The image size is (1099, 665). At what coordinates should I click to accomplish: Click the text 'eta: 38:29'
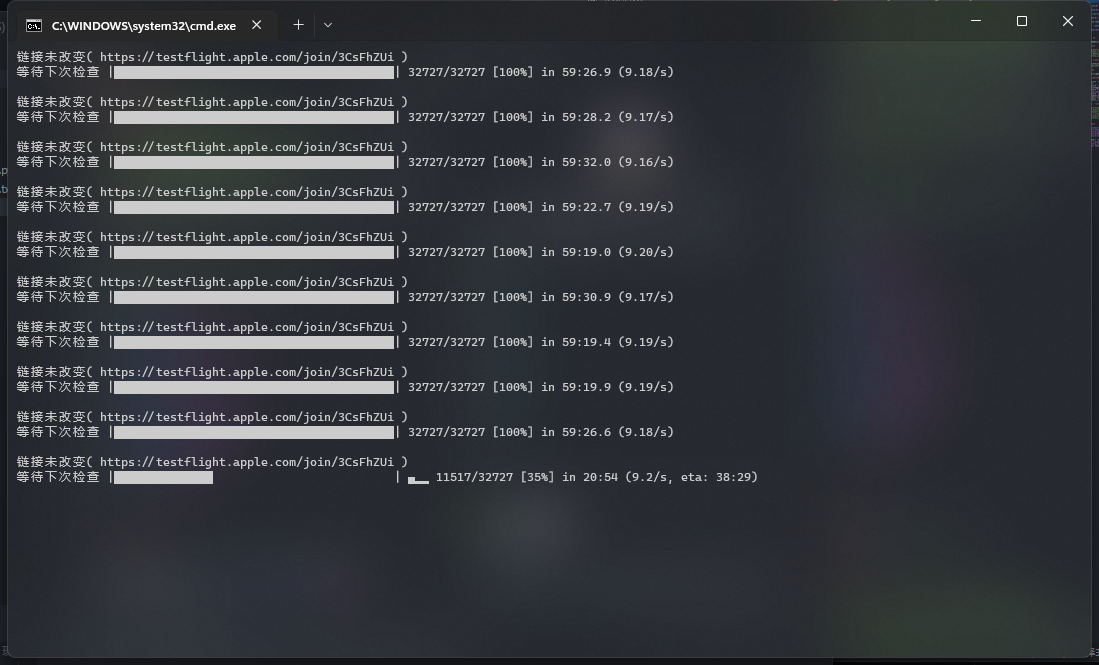point(716,477)
